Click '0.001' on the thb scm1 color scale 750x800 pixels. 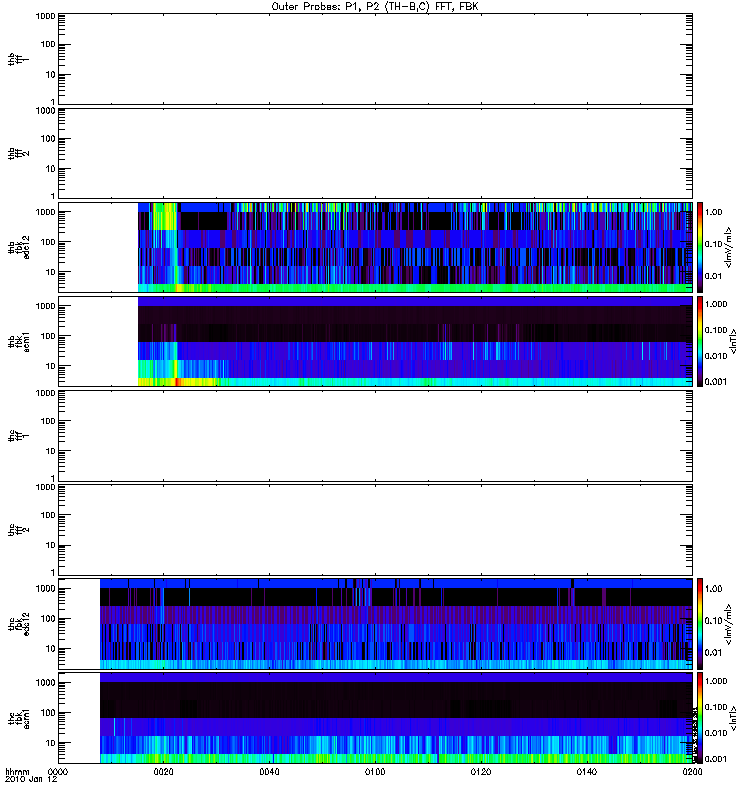(716, 382)
